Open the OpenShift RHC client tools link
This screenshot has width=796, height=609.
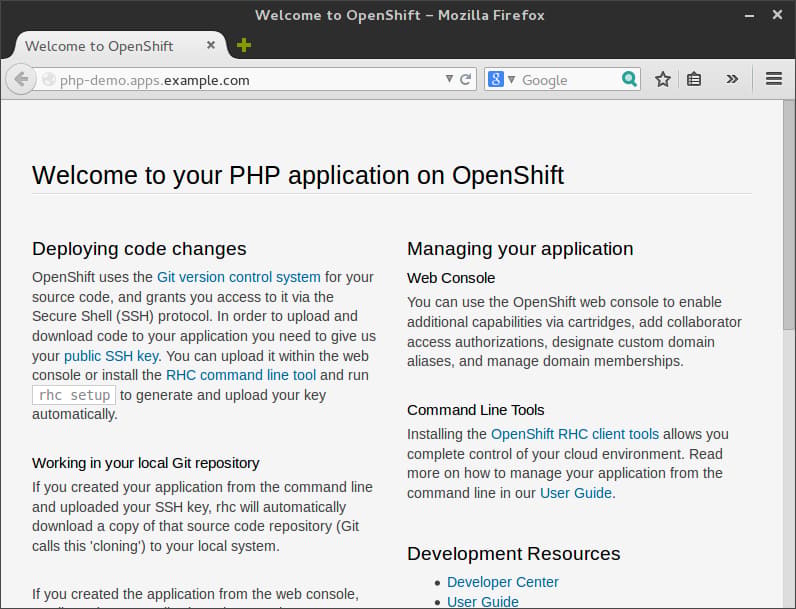[575, 434]
